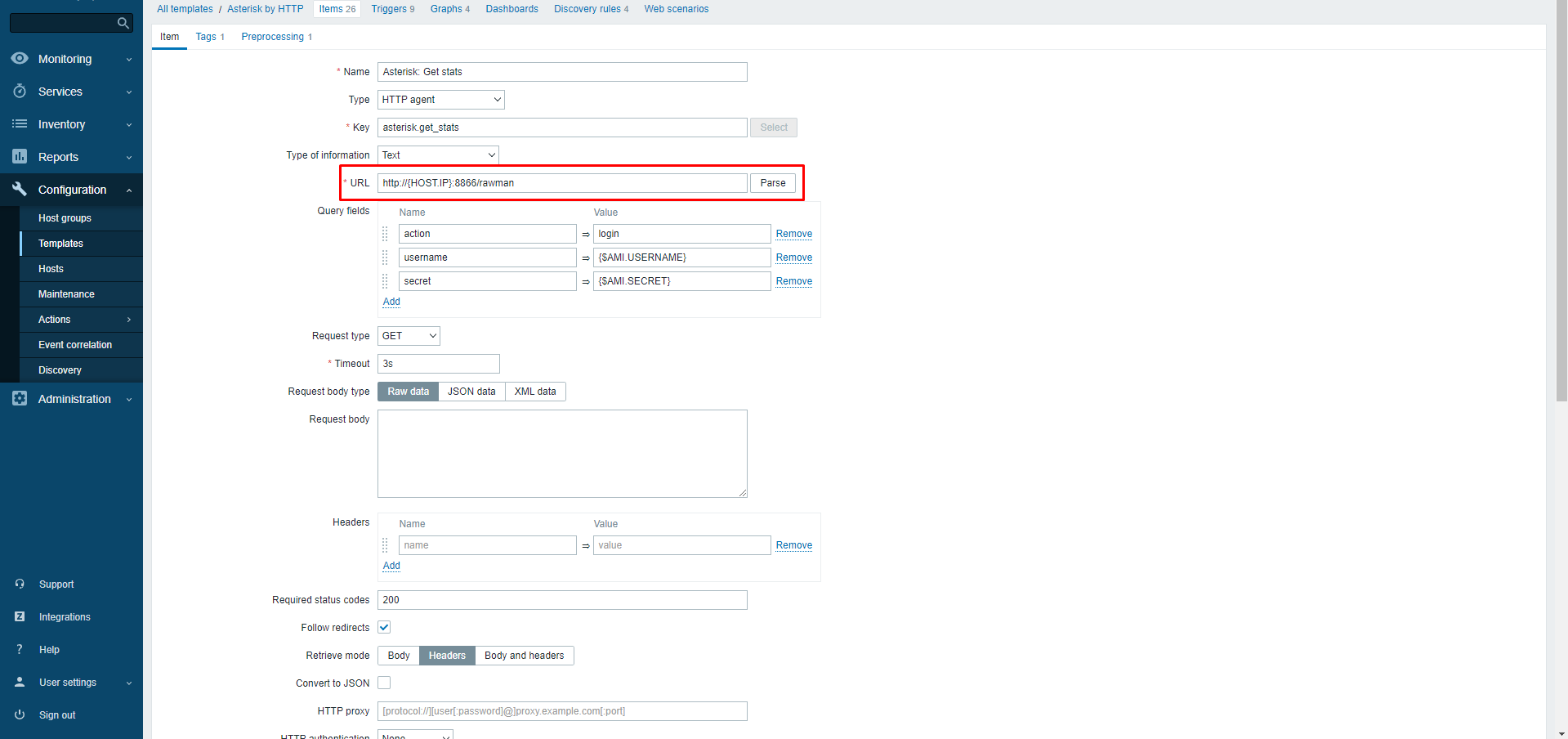Viewport: 1568px width, 739px height.
Task: Expand the Monitoring menu section
Action: 129,60
